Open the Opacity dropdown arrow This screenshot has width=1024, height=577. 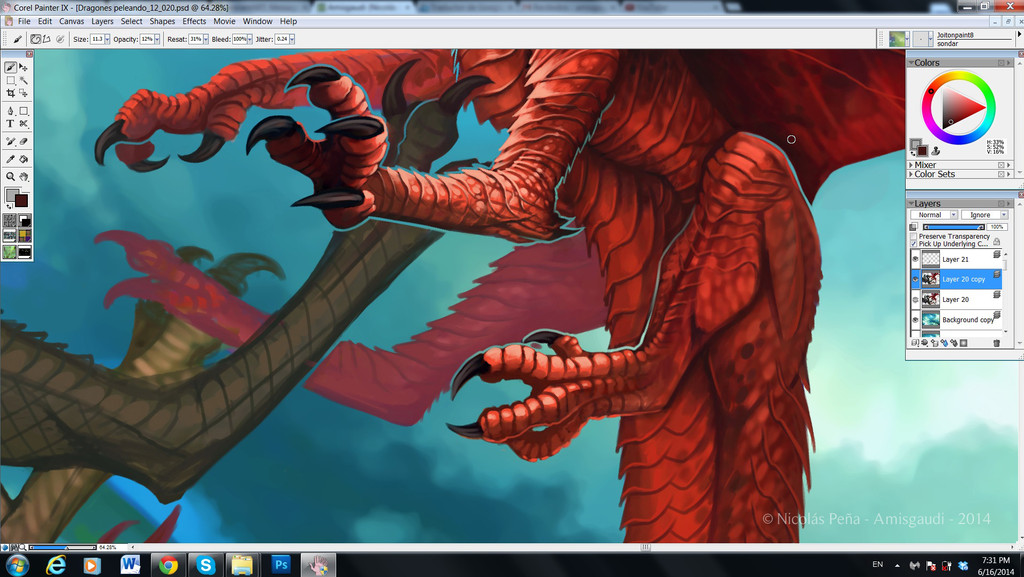(157, 39)
